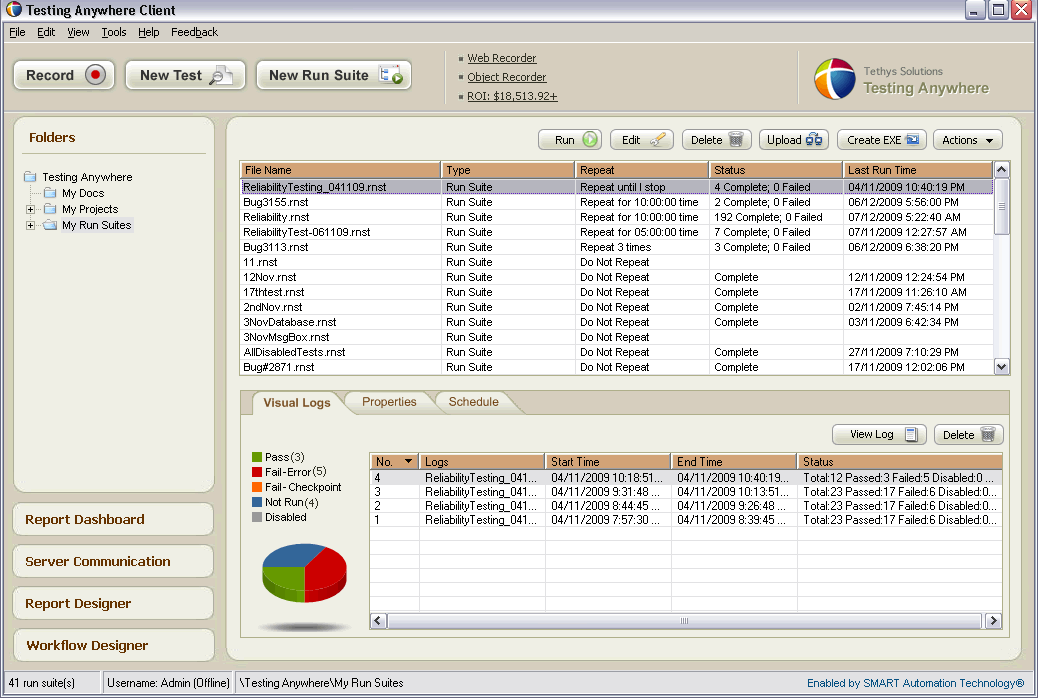Click the No. column sort arrow
The height and width of the screenshot is (698, 1038).
pyautogui.click(x=407, y=462)
